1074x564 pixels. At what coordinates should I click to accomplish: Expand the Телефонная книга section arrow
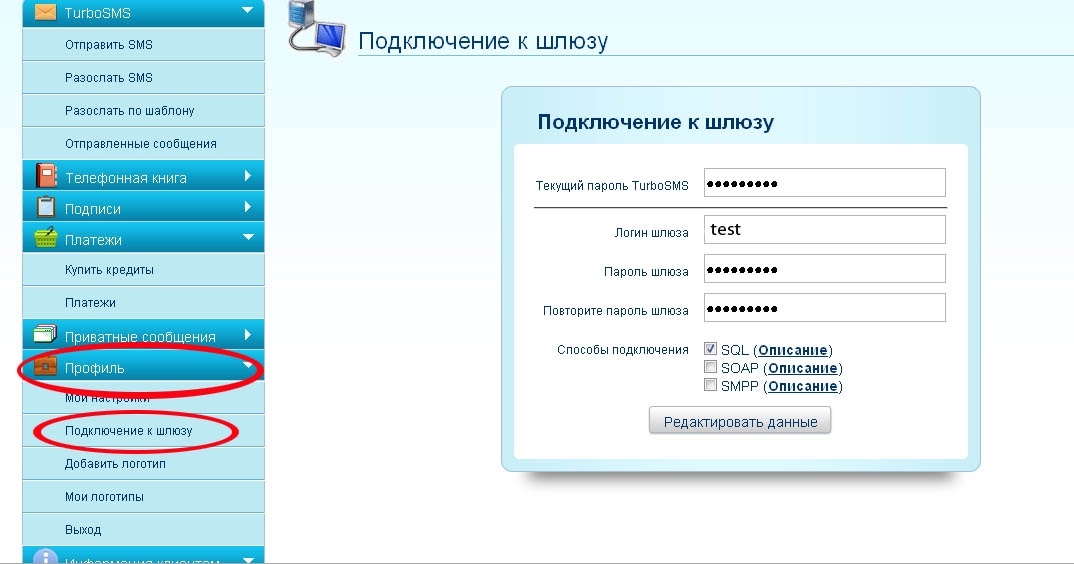point(247,177)
